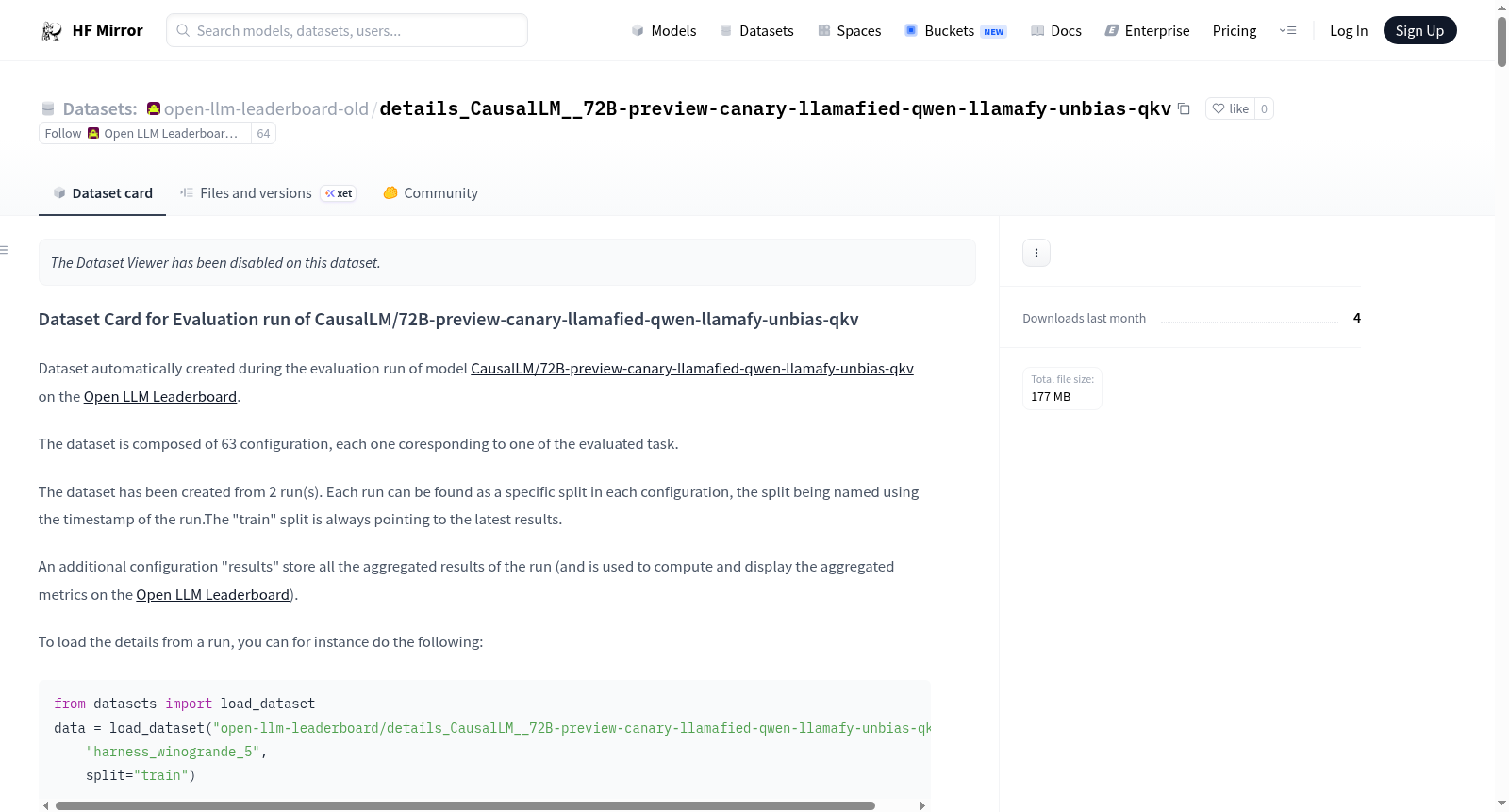Open Open LLM Leaderboard link near metrics
1509x812 pixels.
click(x=212, y=594)
